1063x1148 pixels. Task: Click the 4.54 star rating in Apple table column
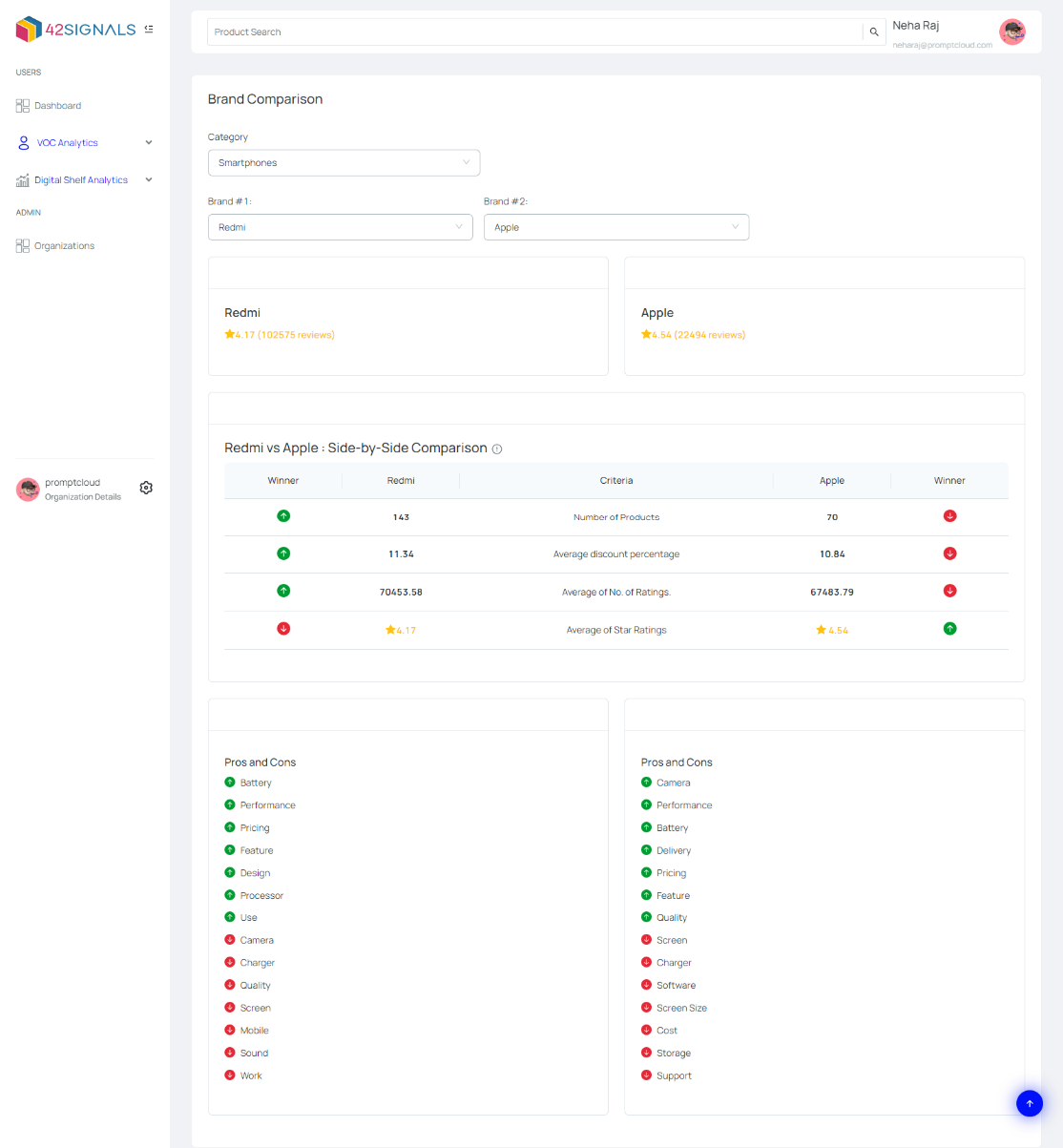point(832,630)
